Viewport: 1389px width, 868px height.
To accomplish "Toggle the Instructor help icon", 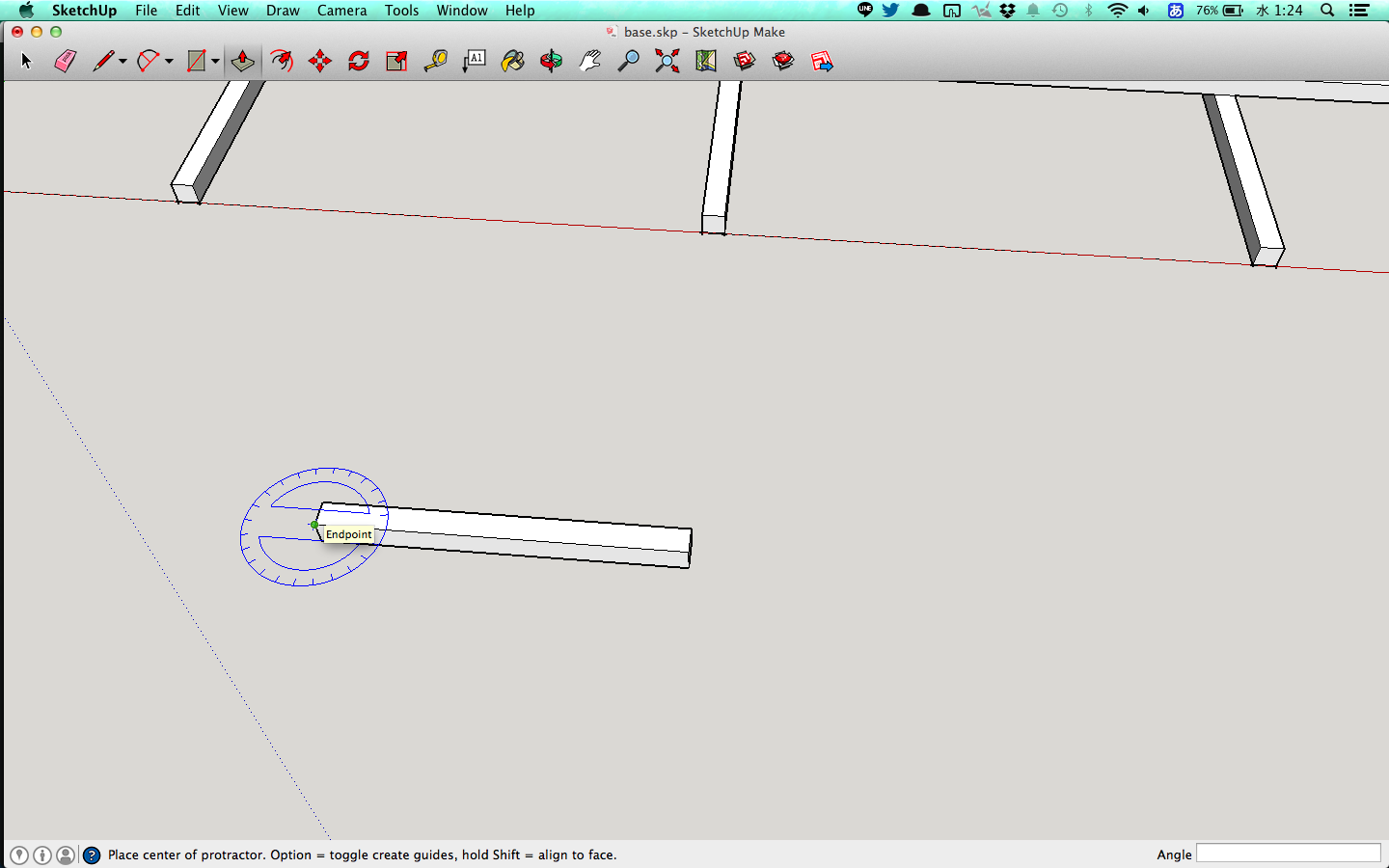I will click(92, 855).
